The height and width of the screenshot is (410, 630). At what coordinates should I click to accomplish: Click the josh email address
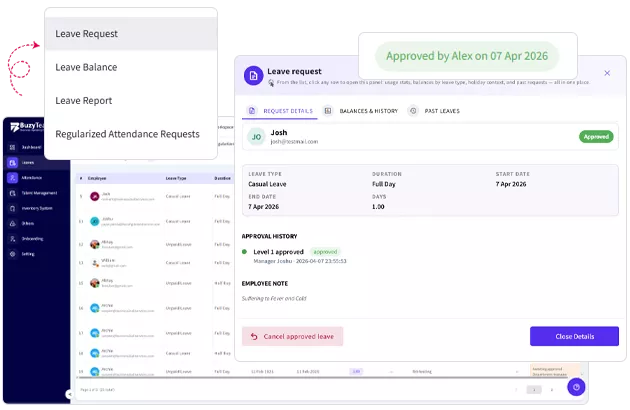(294, 141)
